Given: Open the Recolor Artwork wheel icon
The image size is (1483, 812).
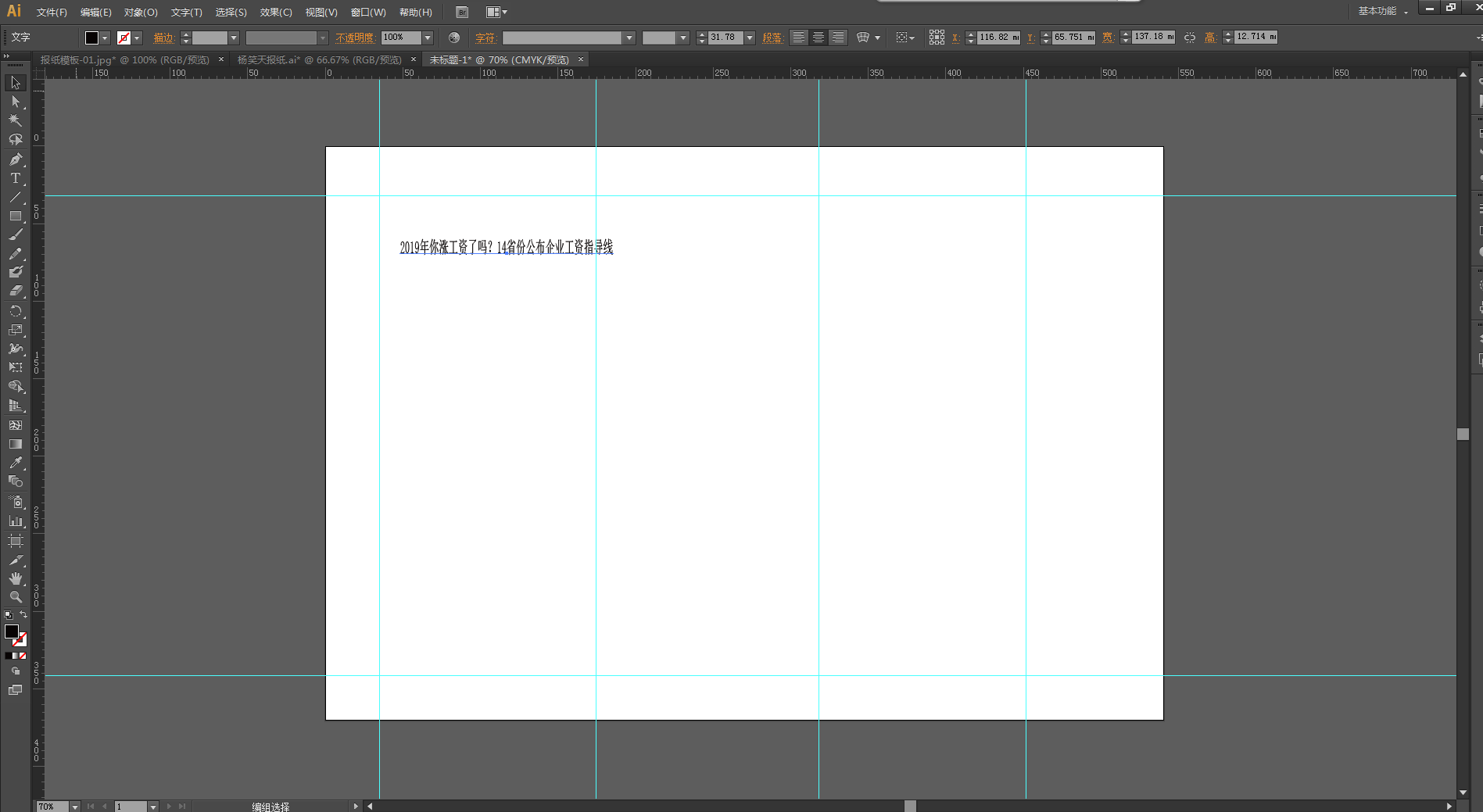Looking at the screenshot, I should pos(454,38).
